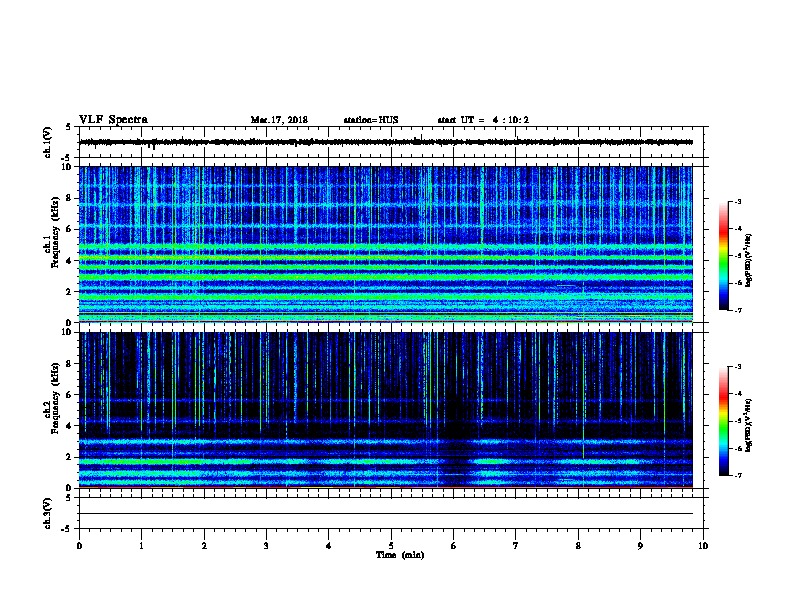Click the "-3" label on ch.1 color bar
The height and width of the screenshot is (612, 792).
tap(738, 201)
